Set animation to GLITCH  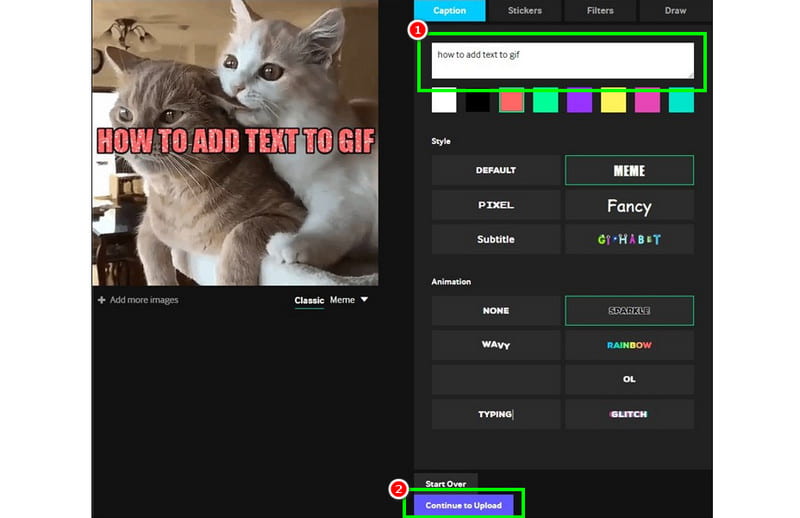click(629, 414)
